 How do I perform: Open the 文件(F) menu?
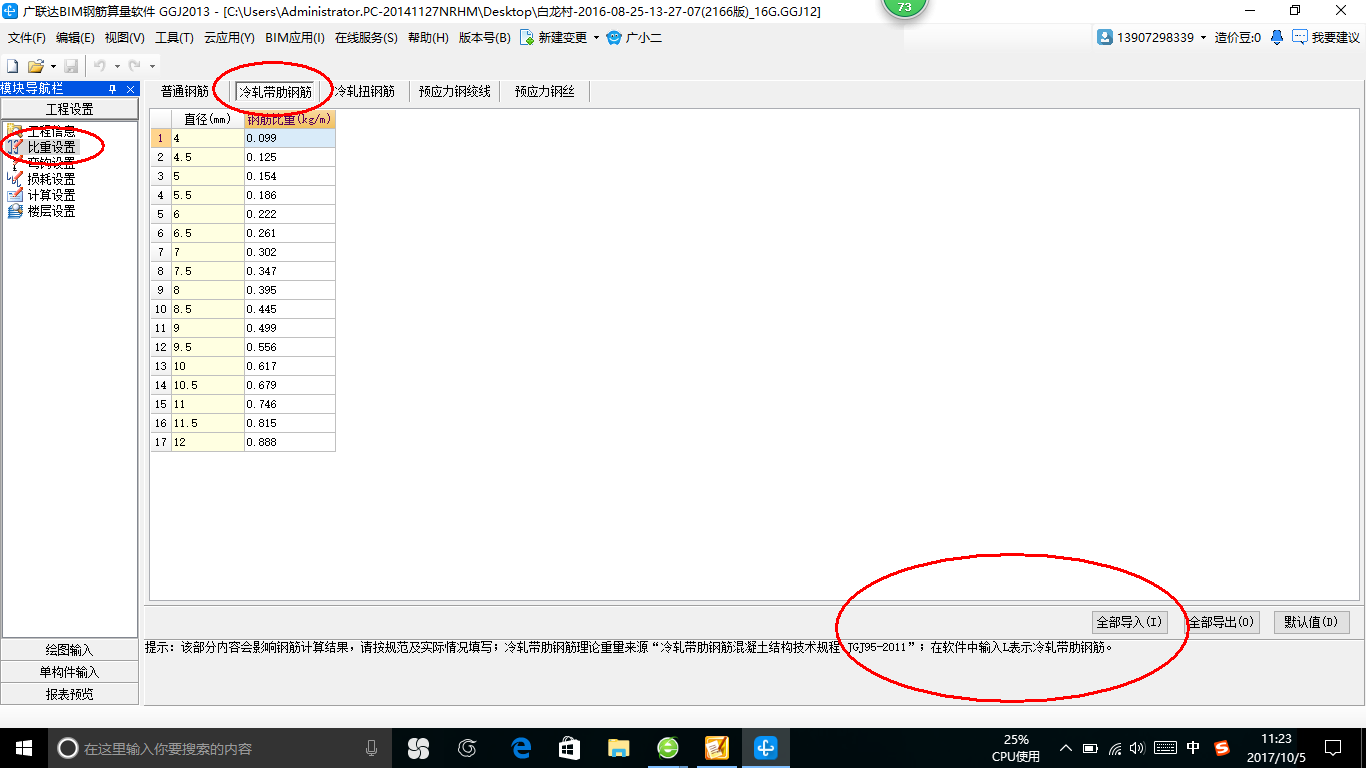coord(27,38)
